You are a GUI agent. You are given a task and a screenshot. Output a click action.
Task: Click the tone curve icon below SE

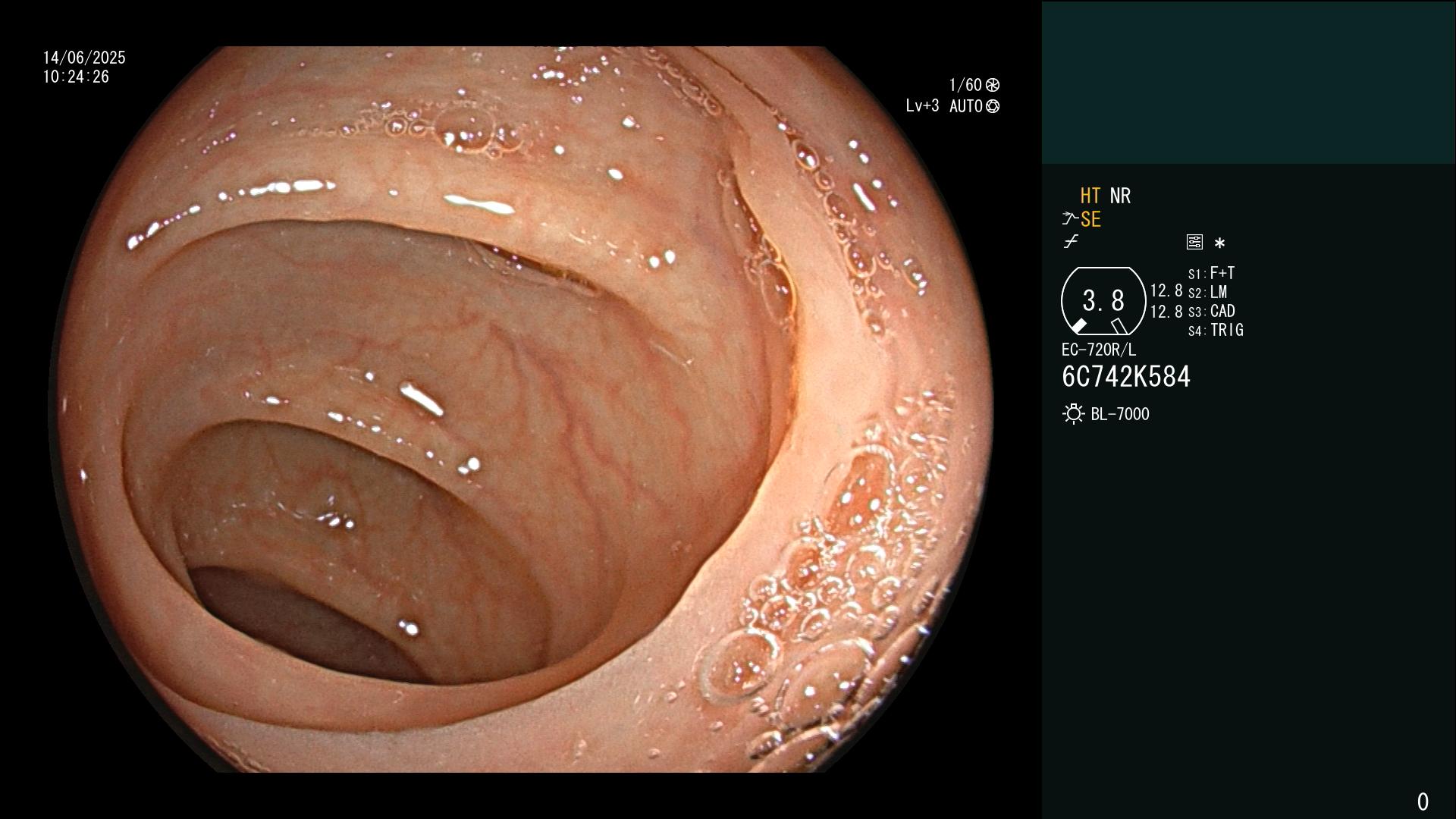[x=1071, y=242]
